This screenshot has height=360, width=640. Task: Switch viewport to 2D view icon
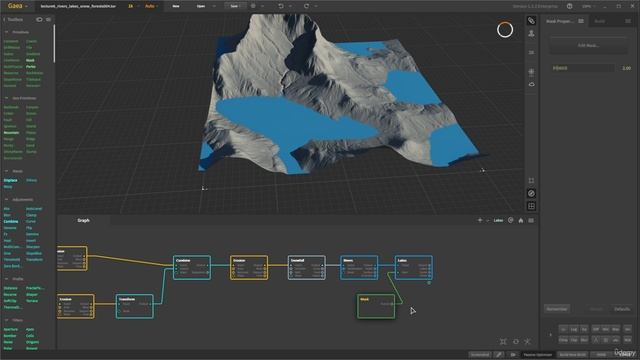click(531, 52)
